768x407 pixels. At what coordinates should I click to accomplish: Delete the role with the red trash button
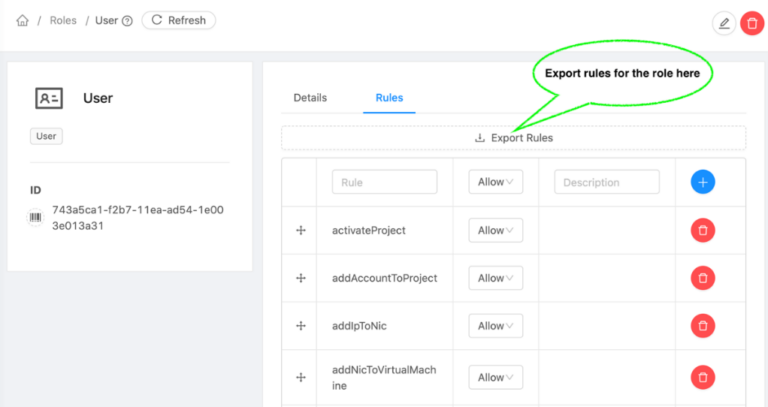(752, 23)
